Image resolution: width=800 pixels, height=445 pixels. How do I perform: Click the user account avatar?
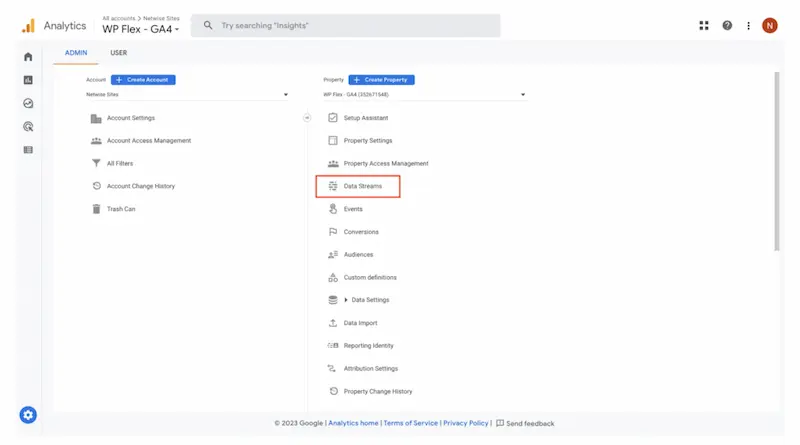769,26
